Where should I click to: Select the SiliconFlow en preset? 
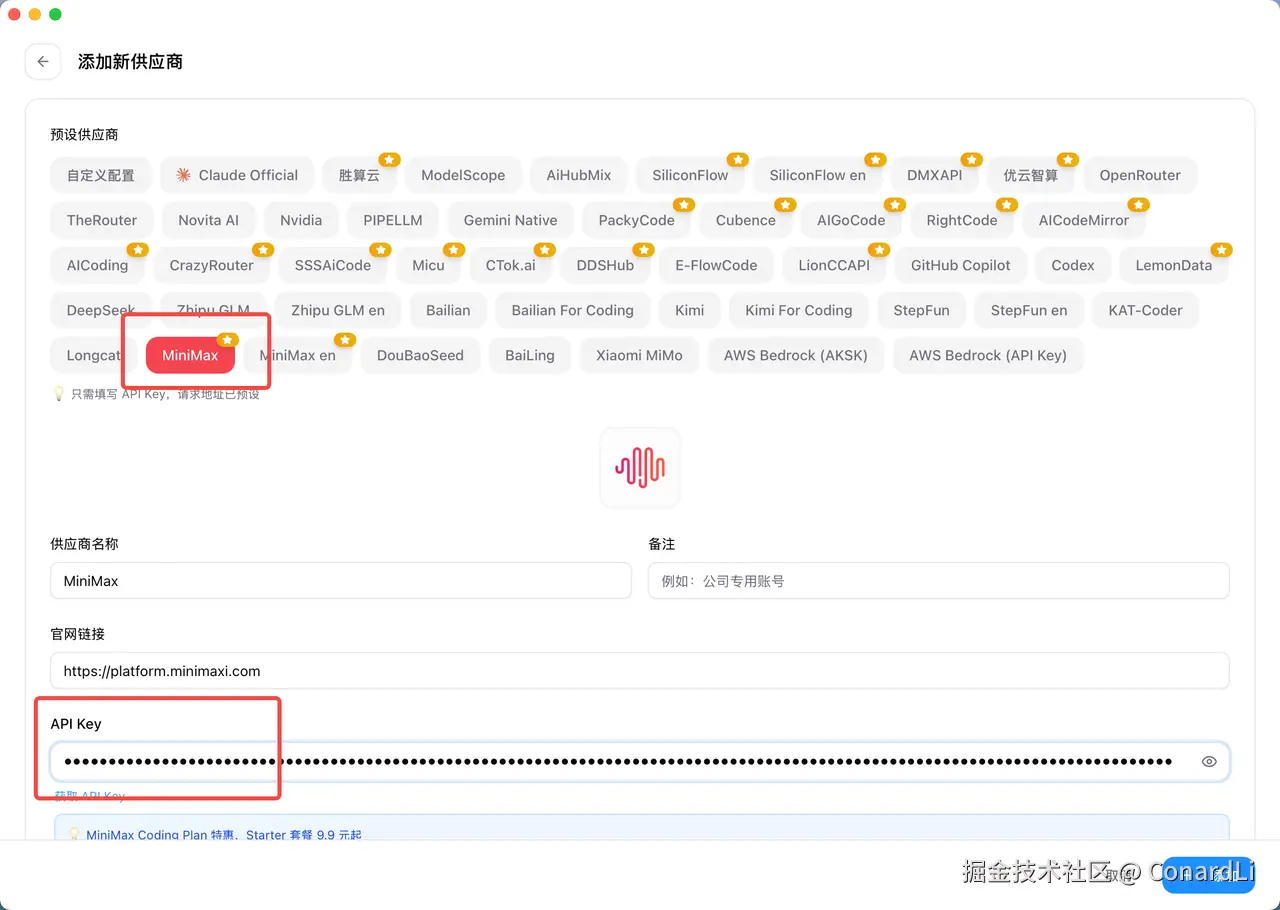818,175
